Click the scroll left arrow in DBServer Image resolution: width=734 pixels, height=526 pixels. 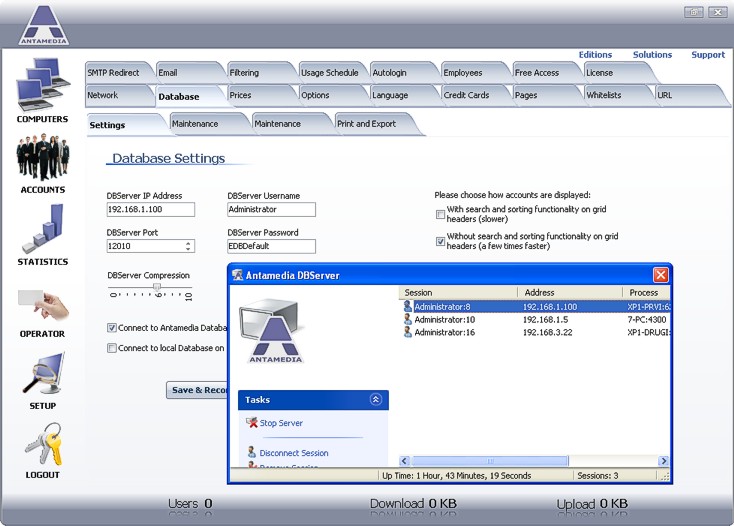pos(405,461)
